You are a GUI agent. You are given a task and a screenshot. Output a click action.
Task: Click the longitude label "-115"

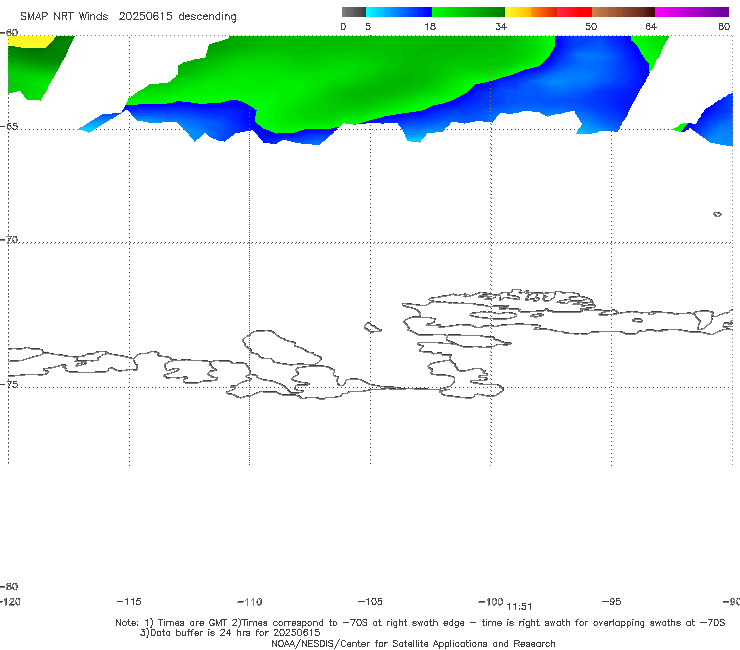pyautogui.click(x=129, y=602)
